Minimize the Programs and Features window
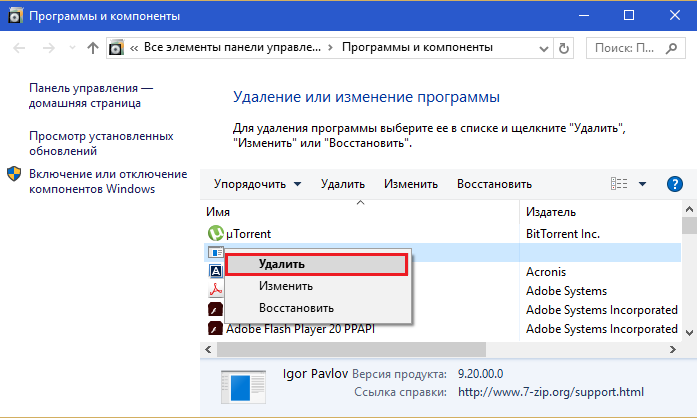The image size is (697, 418). 584,16
